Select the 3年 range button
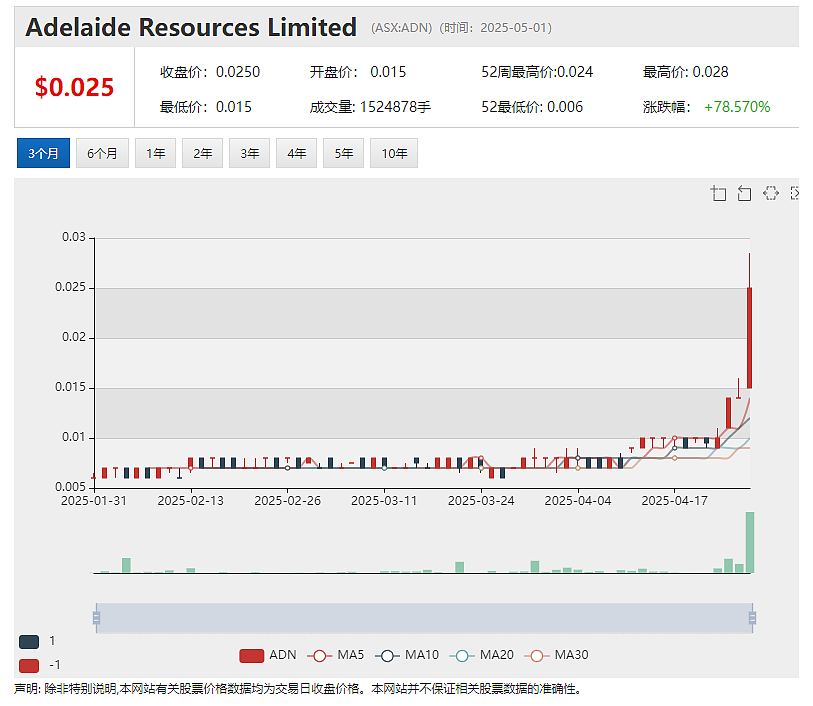The image size is (813, 706). click(x=249, y=153)
